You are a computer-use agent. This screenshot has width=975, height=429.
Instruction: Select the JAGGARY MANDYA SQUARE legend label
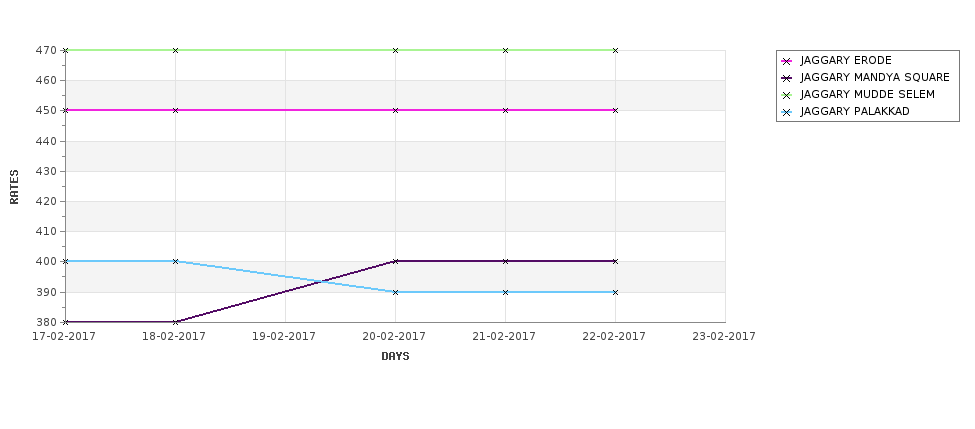875,78
